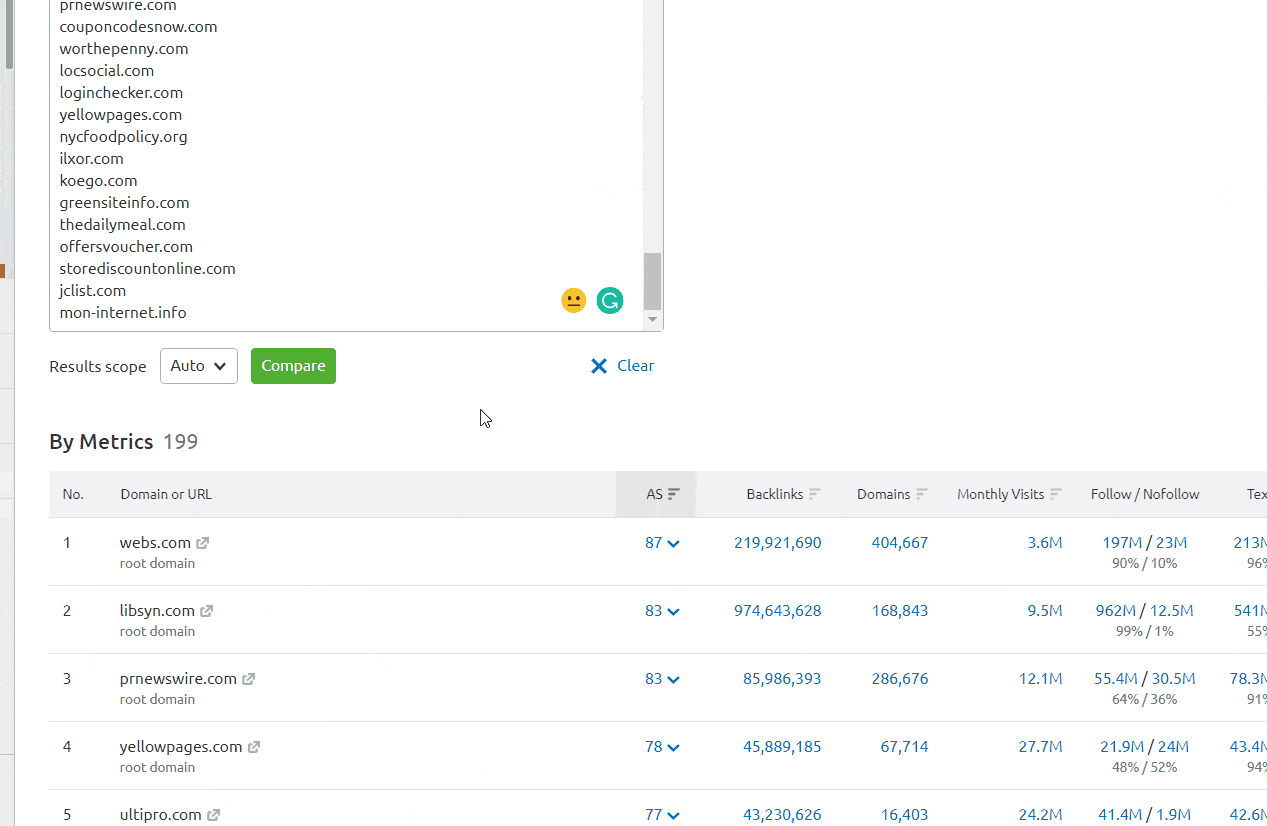
Task: Expand AS score 83 for prnewswire.com
Action: (x=662, y=679)
